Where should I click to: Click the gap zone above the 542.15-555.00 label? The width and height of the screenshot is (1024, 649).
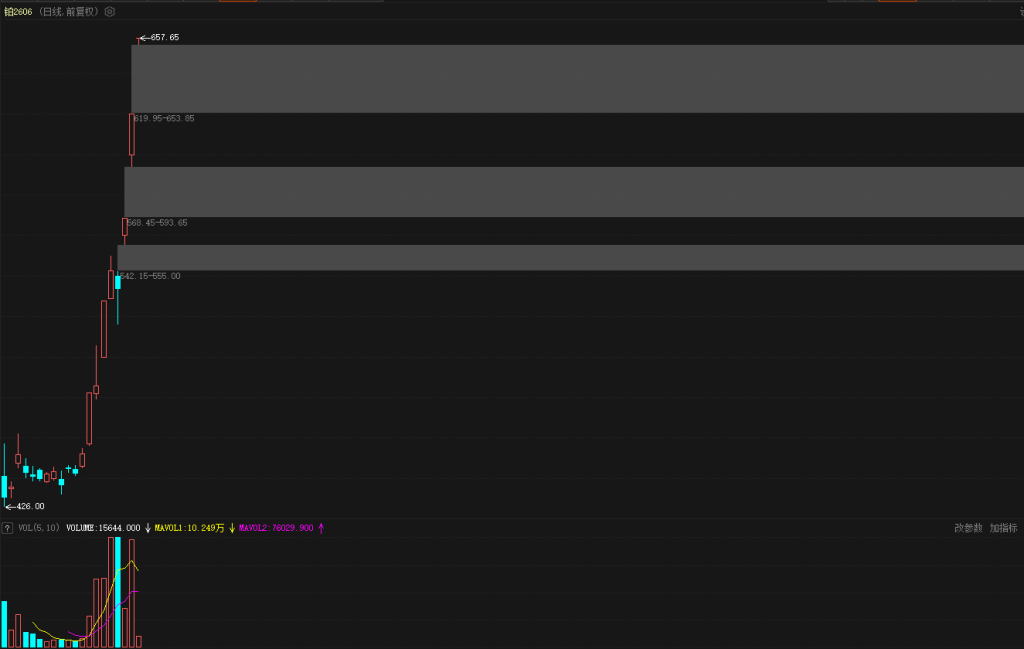(570, 257)
